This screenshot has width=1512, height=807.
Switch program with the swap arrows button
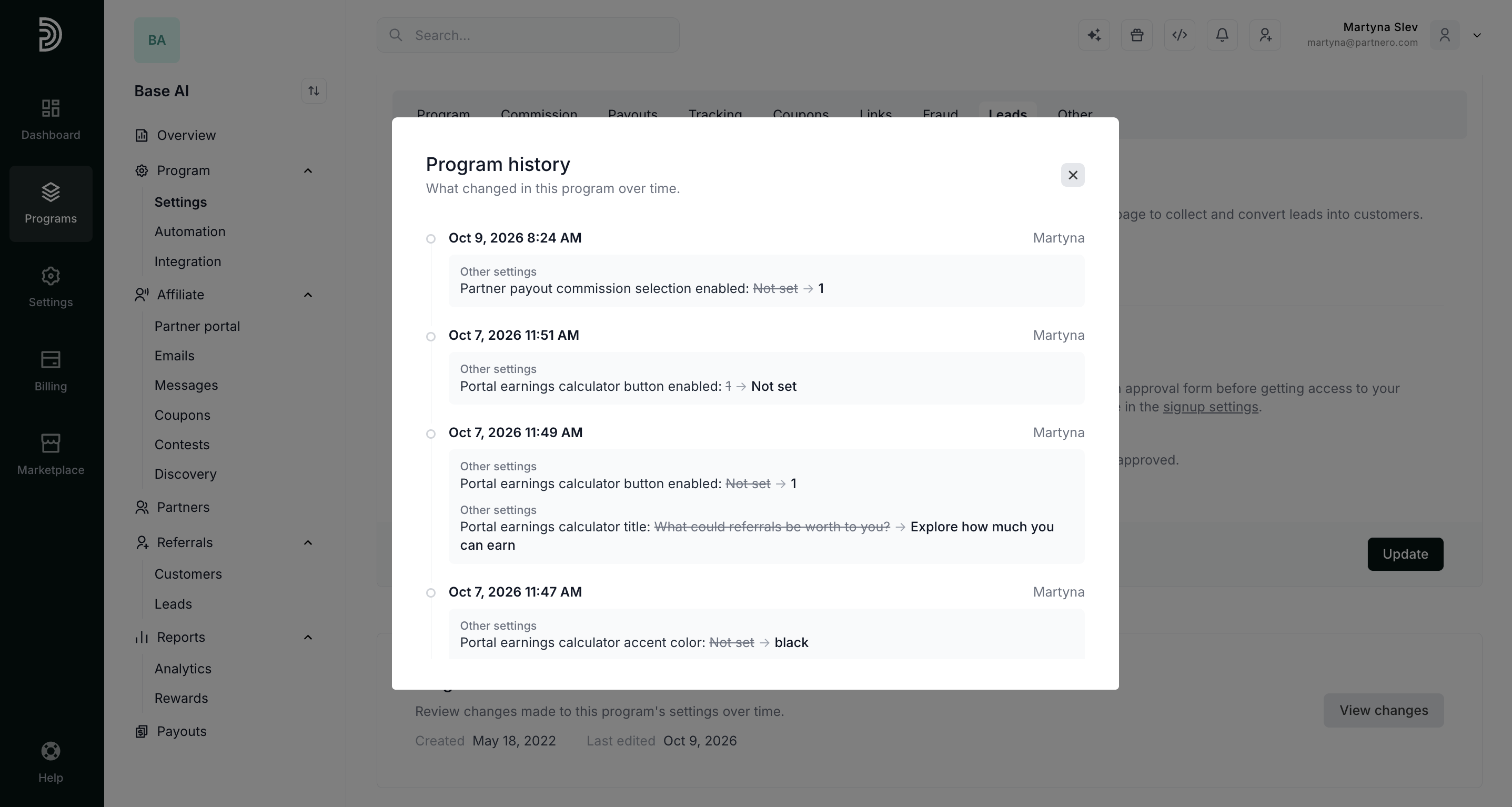314,91
